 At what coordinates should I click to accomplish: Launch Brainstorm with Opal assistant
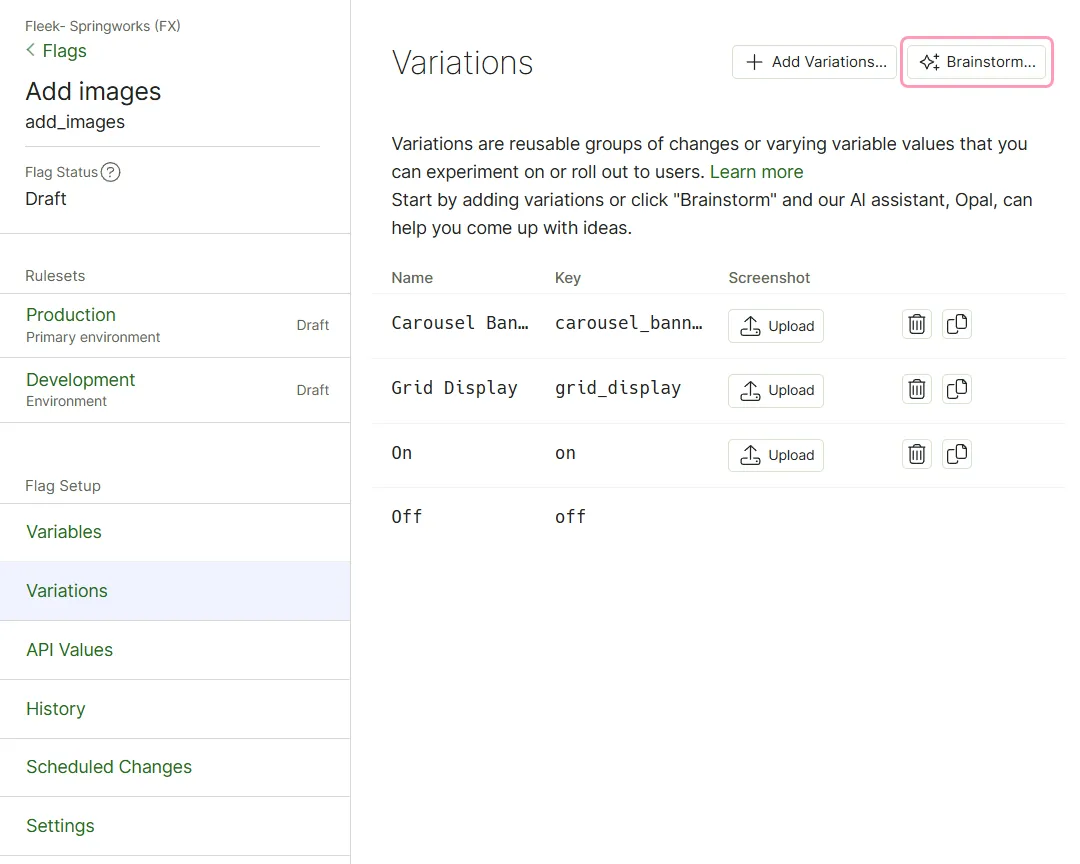pos(977,62)
